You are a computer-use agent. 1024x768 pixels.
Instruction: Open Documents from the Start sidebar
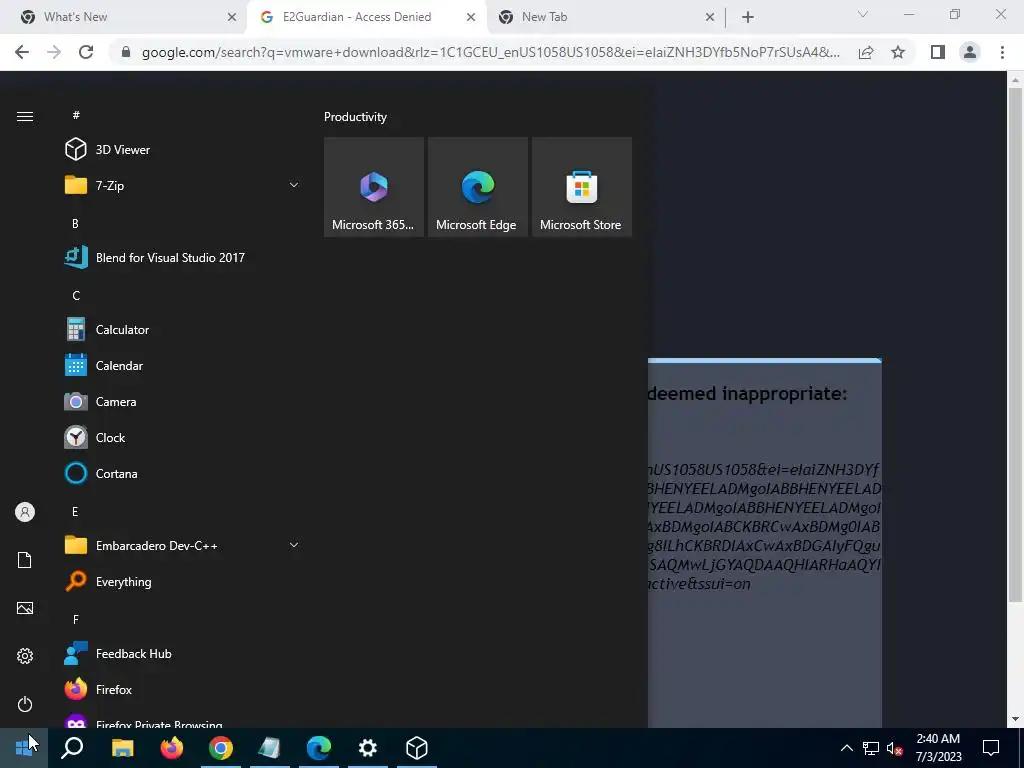click(x=25, y=560)
